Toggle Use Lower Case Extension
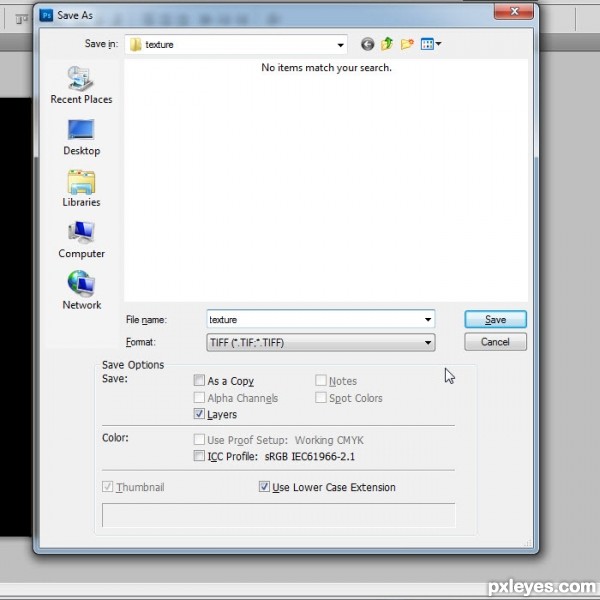Viewport: 600px width, 600px height. [x=264, y=486]
